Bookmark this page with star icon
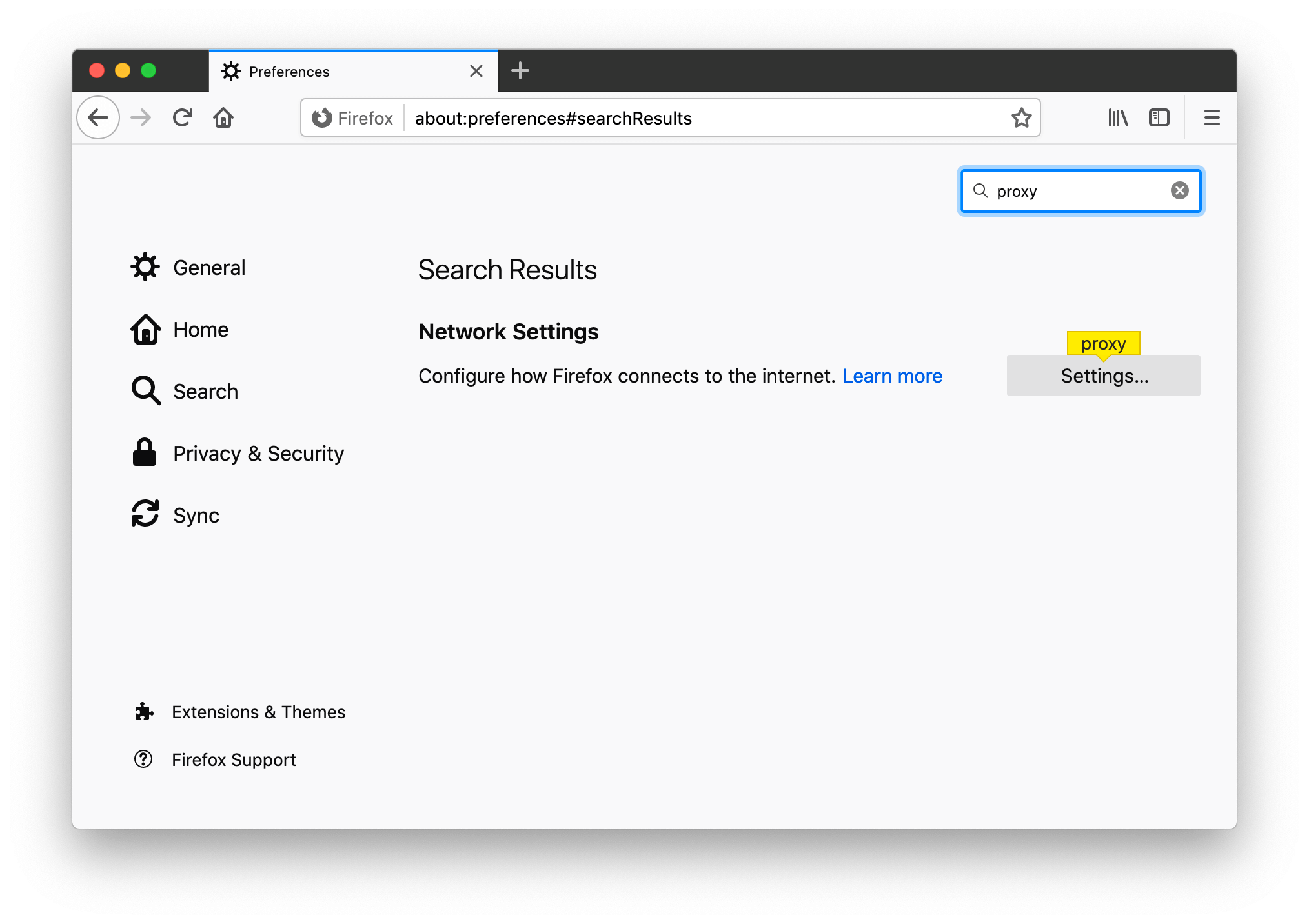Viewport: 1309px width, 924px height. [x=1021, y=118]
